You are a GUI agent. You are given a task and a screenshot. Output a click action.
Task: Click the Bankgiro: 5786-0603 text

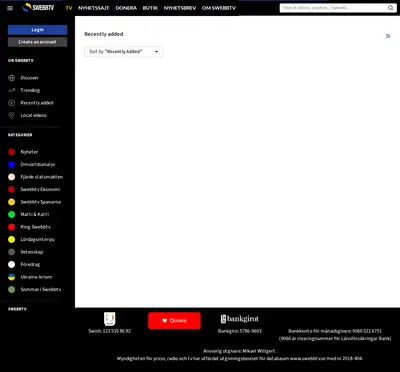coord(240,331)
